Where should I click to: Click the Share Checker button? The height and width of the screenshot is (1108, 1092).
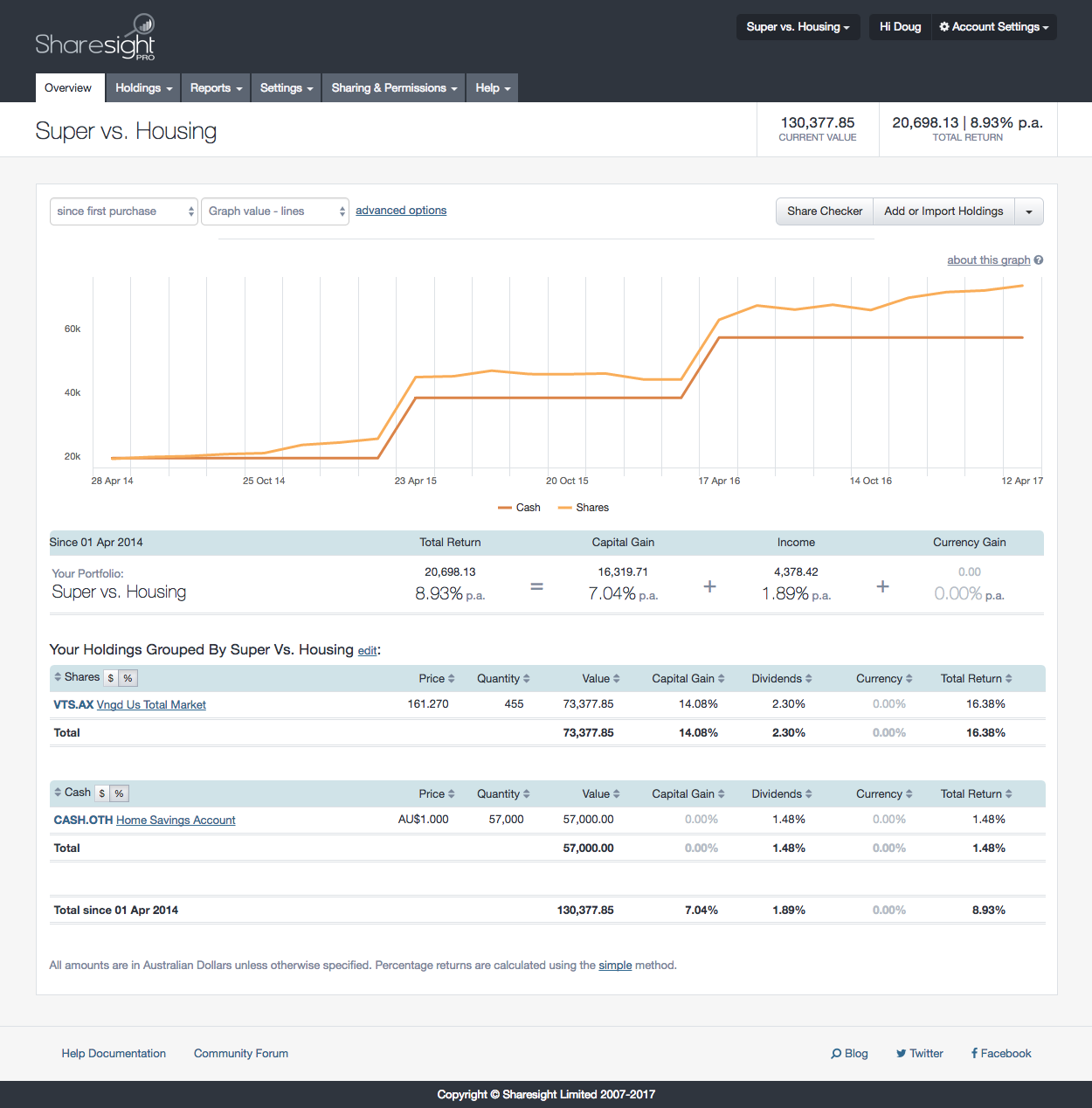coord(824,211)
